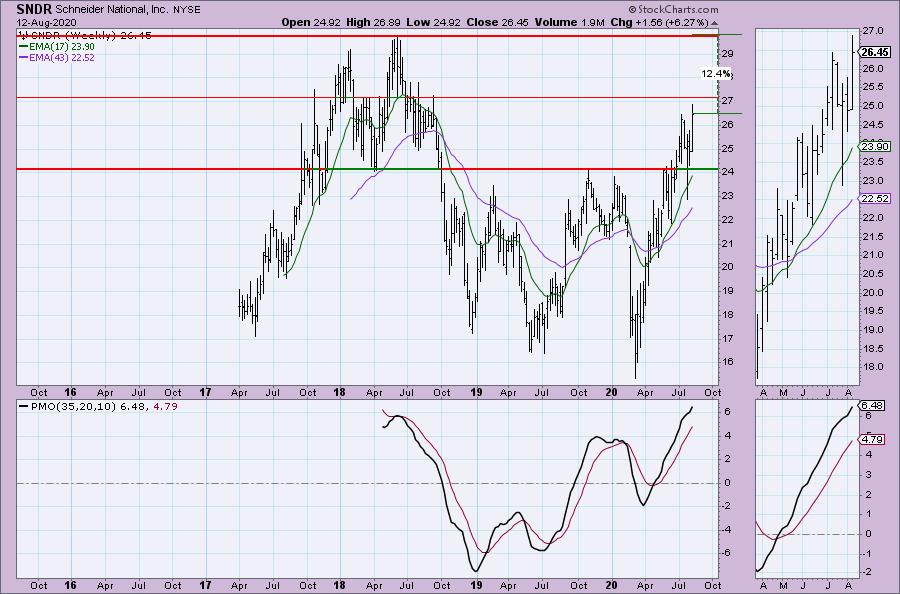Click the up-triangle change indicator icon
This screenshot has width=900, height=594.
pyautogui.click(x=713, y=24)
